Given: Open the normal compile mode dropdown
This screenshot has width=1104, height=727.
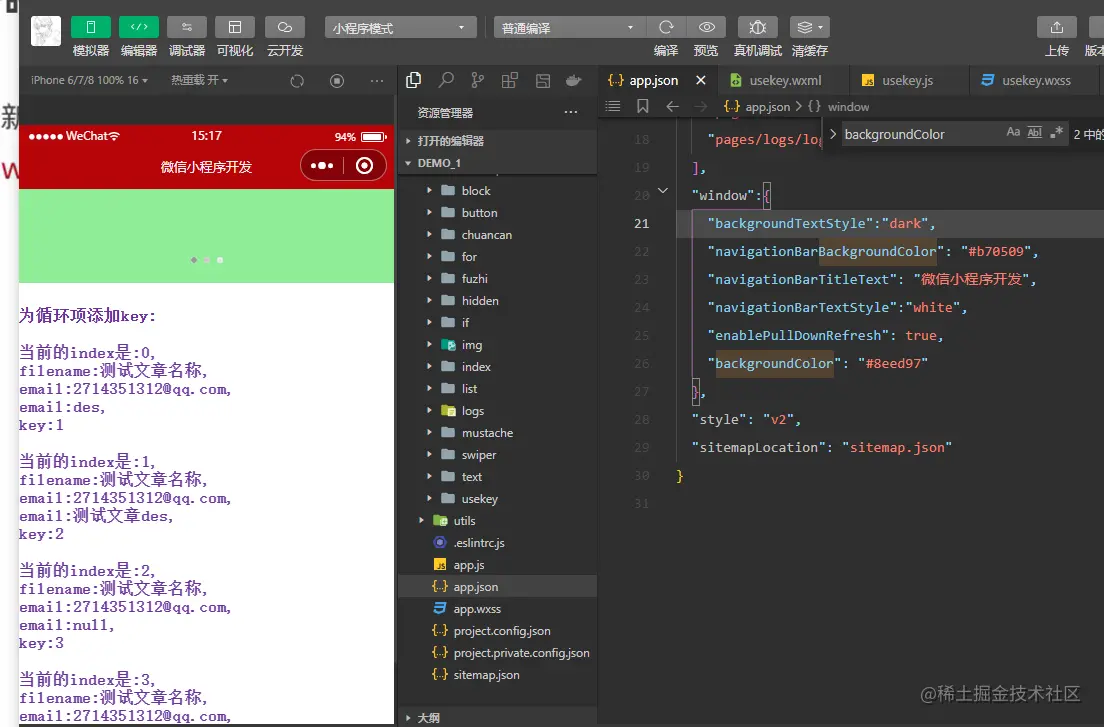Looking at the screenshot, I should (x=567, y=28).
